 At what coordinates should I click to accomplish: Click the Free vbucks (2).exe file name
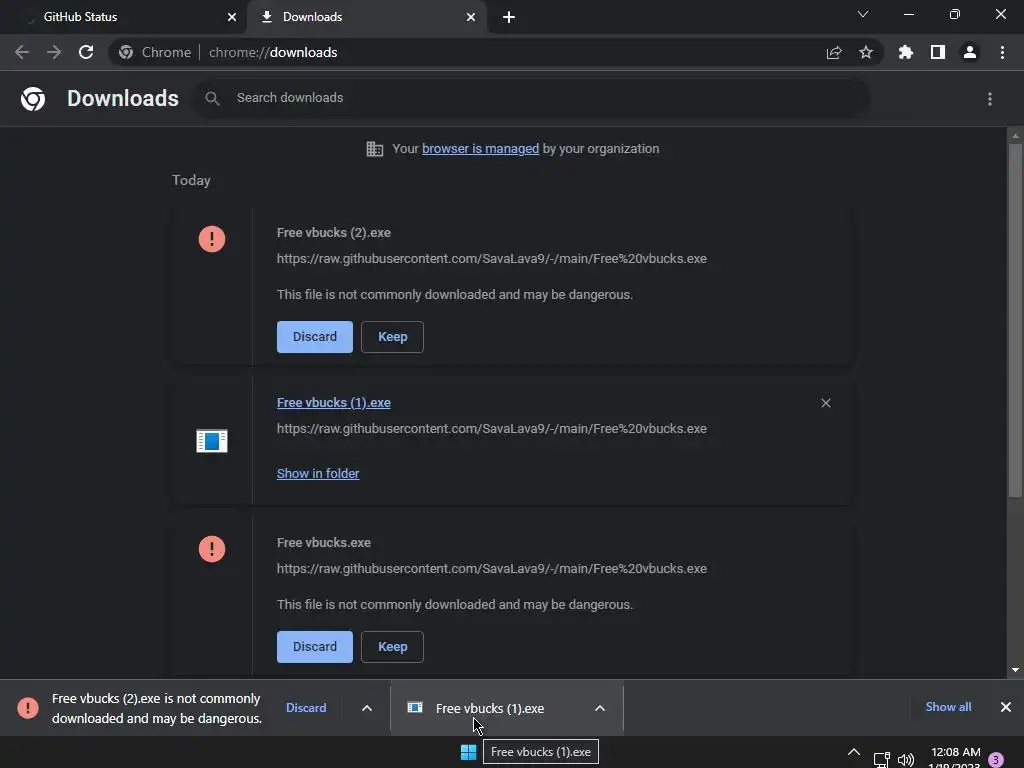click(334, 232)
